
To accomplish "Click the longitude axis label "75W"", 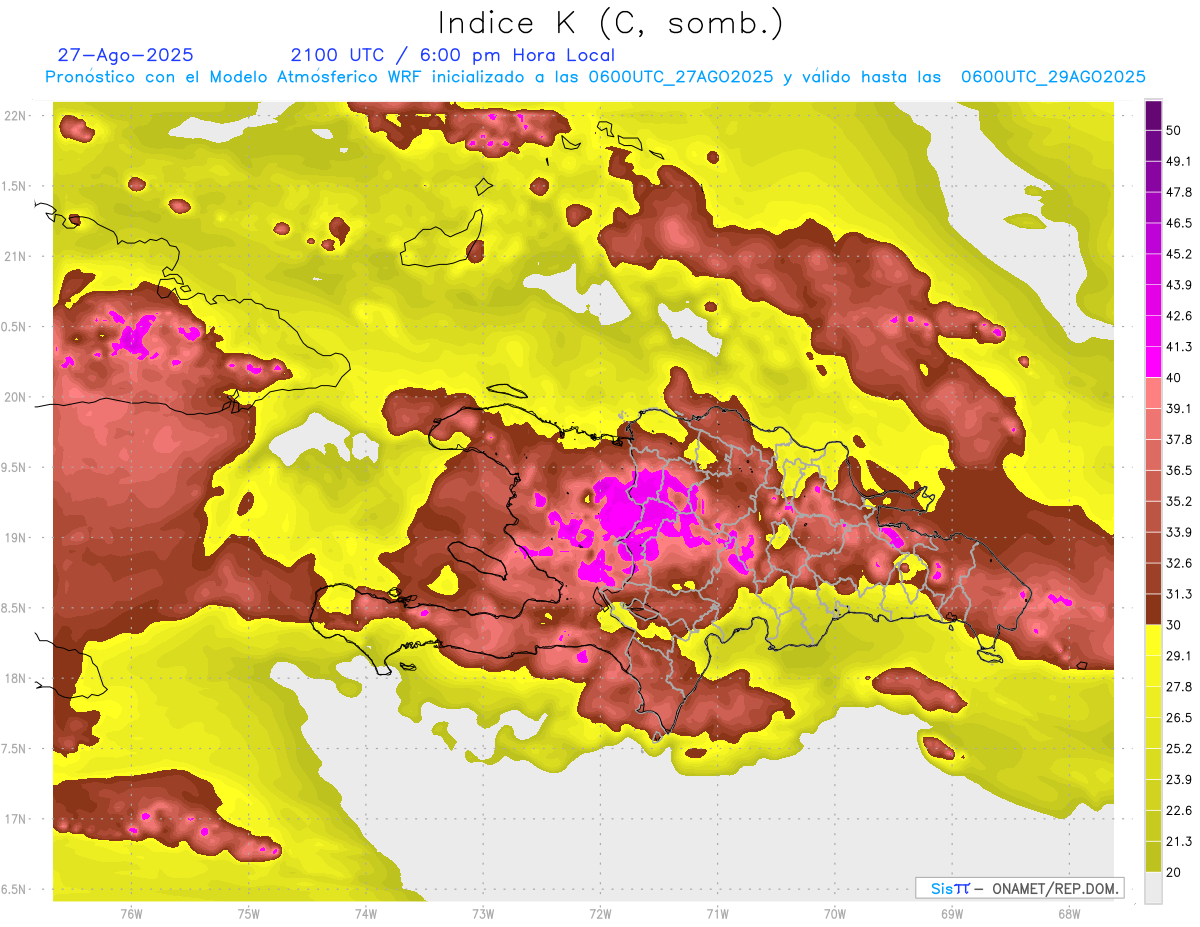I will click(249, 913).
